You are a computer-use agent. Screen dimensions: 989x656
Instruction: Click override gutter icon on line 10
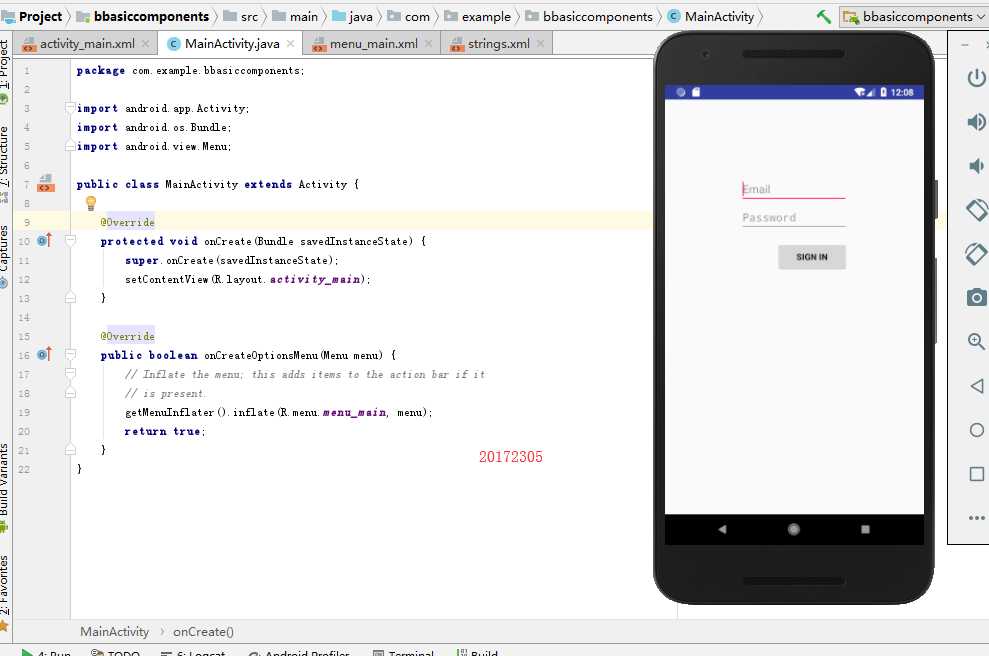[x=44, y=240]
